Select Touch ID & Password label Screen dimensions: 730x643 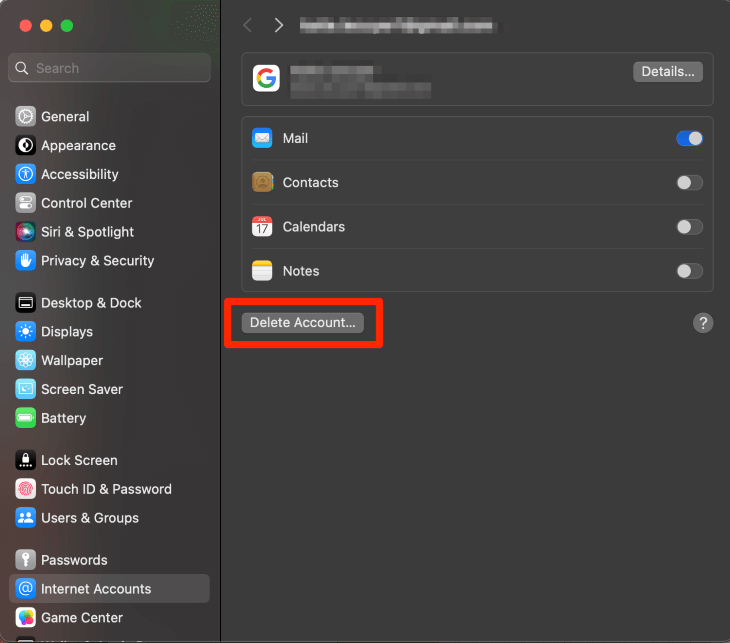point(106,489)
